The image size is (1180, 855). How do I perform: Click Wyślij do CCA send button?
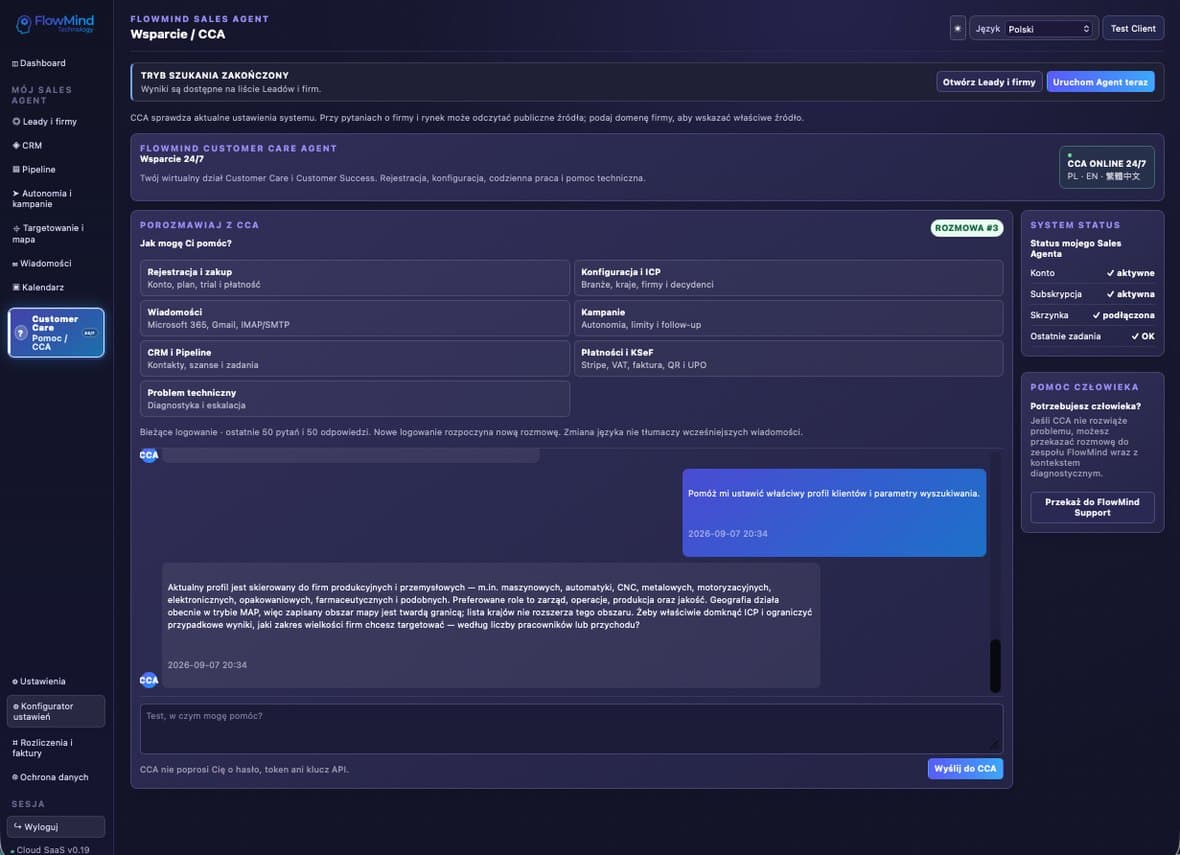[x=965, y=768]
